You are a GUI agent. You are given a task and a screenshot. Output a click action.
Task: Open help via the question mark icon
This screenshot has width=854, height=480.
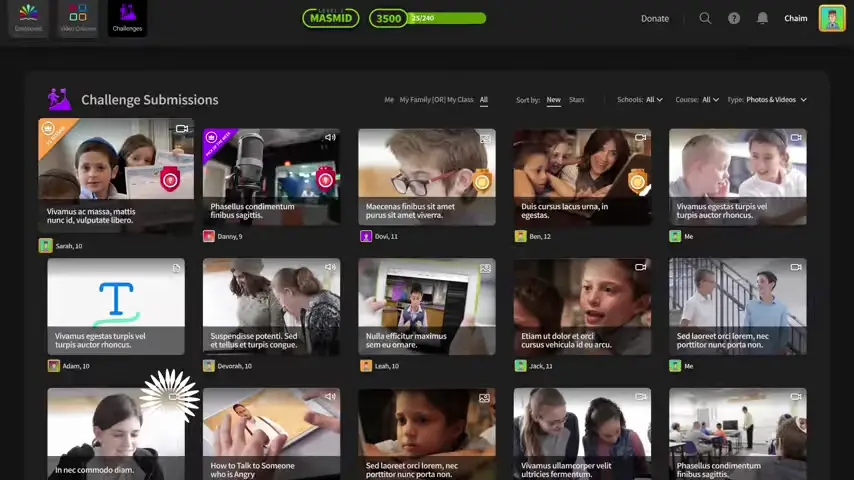734,18
